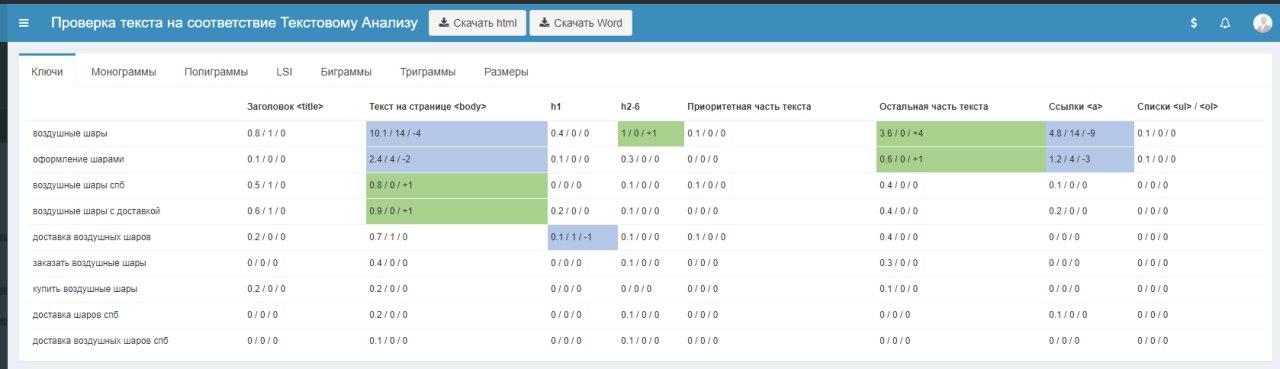Click body cell 0.7 / 1 / 0
Viewport: 1280px width, 369px height.
tap(388, 237)
